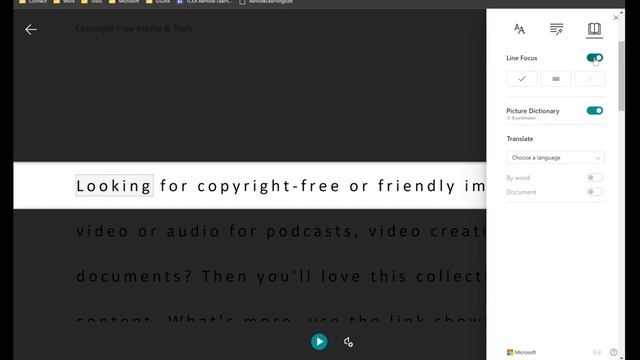Image resolution: width=640 pixels, height=360 pixels.
Task: Toggle translate By word switch
Action: point(594,178)
